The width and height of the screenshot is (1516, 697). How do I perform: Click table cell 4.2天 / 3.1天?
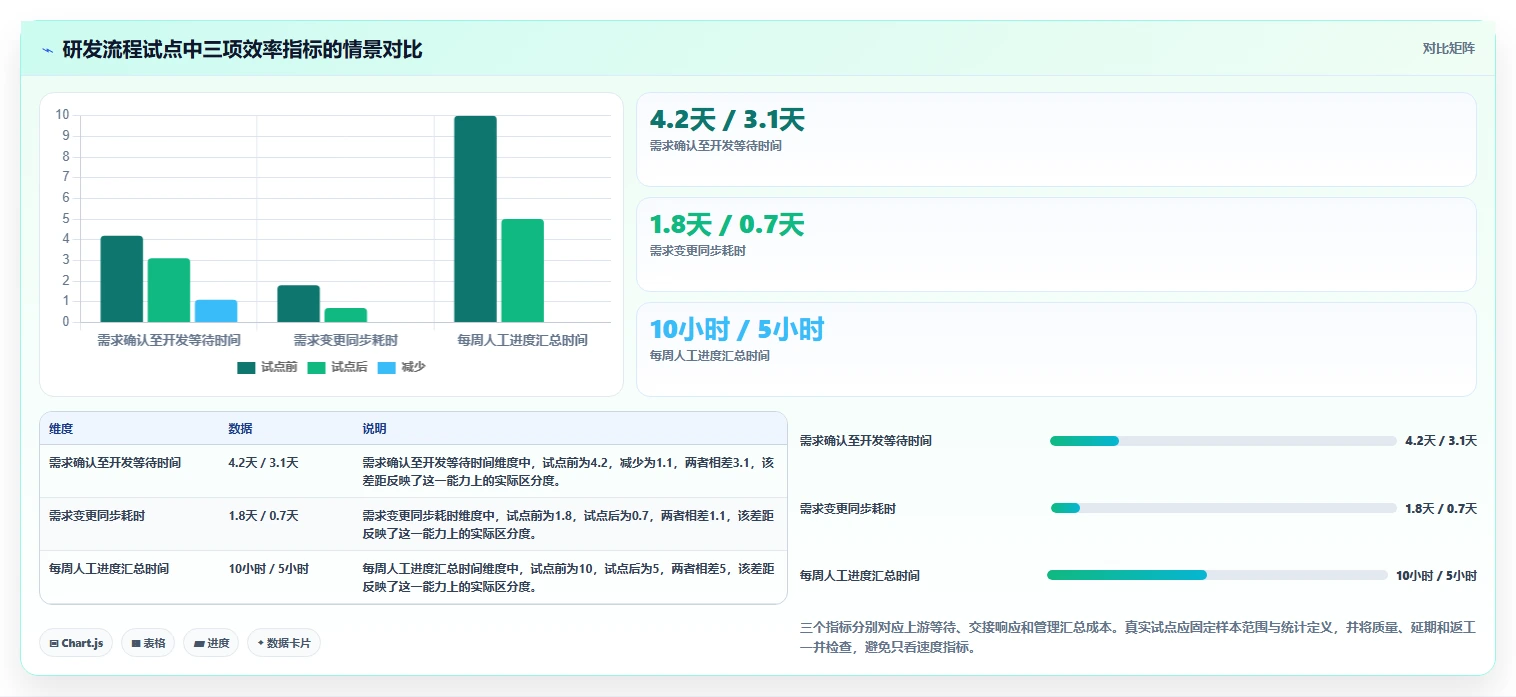tap(263, 463)
